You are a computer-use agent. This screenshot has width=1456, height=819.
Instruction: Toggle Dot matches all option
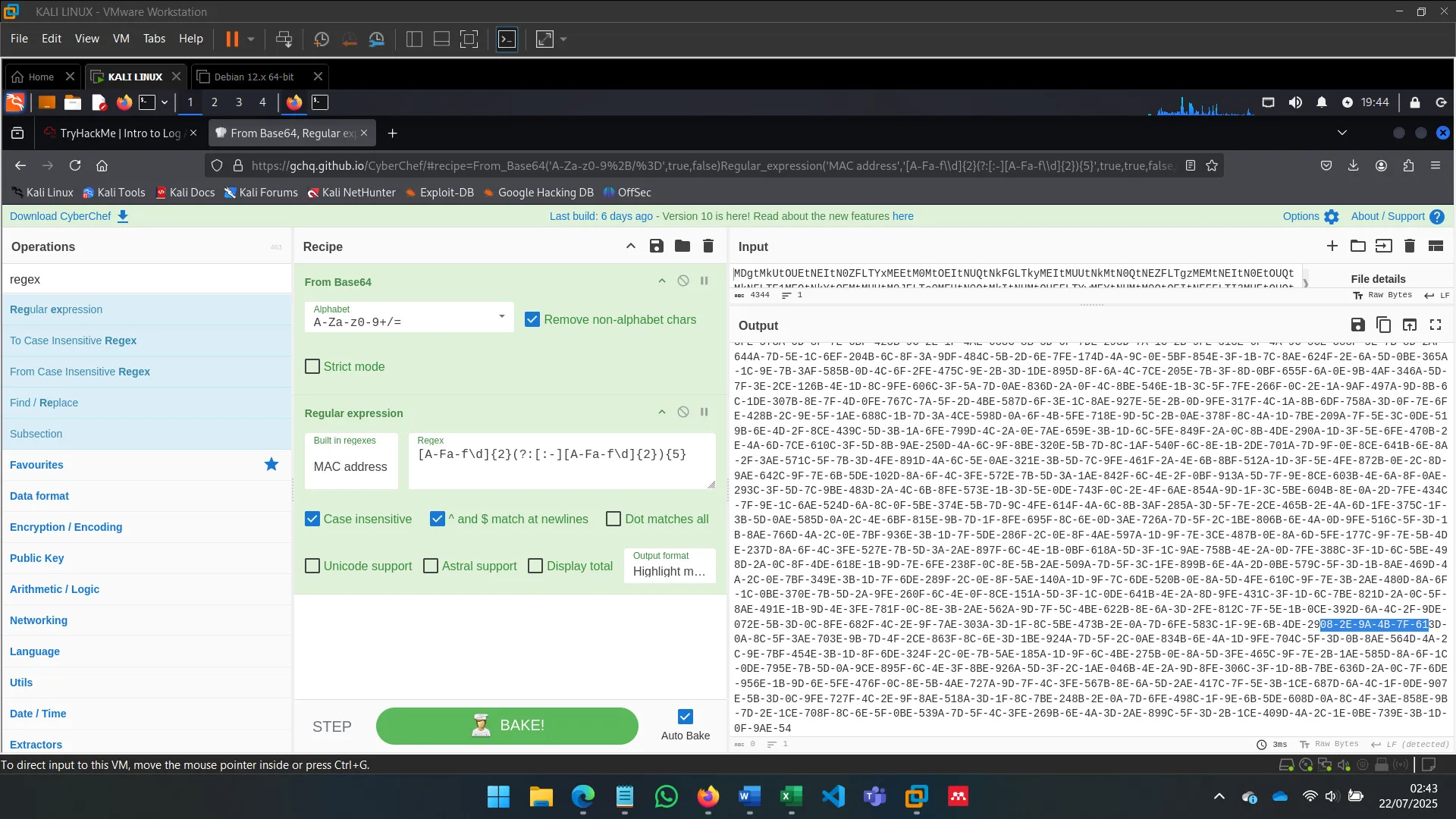[x=613, y=519]
